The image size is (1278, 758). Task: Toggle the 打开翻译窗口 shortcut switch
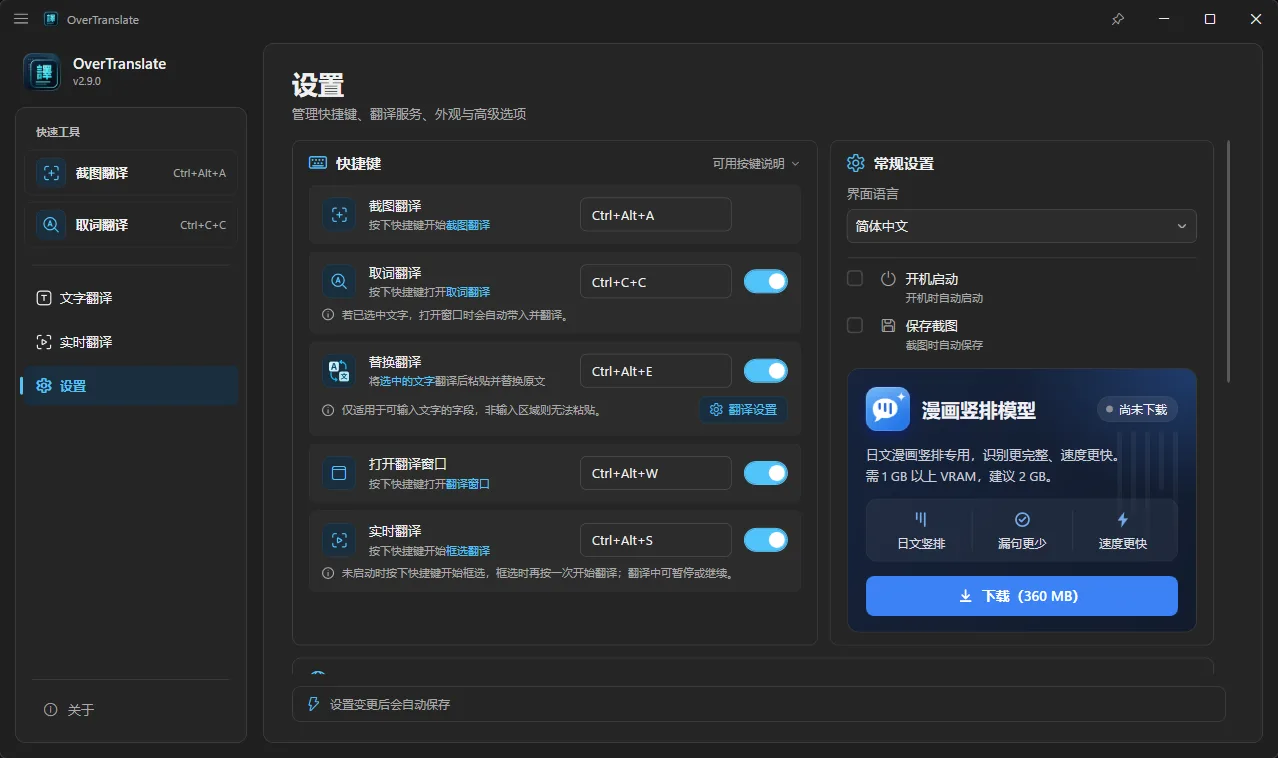point(766,473)
